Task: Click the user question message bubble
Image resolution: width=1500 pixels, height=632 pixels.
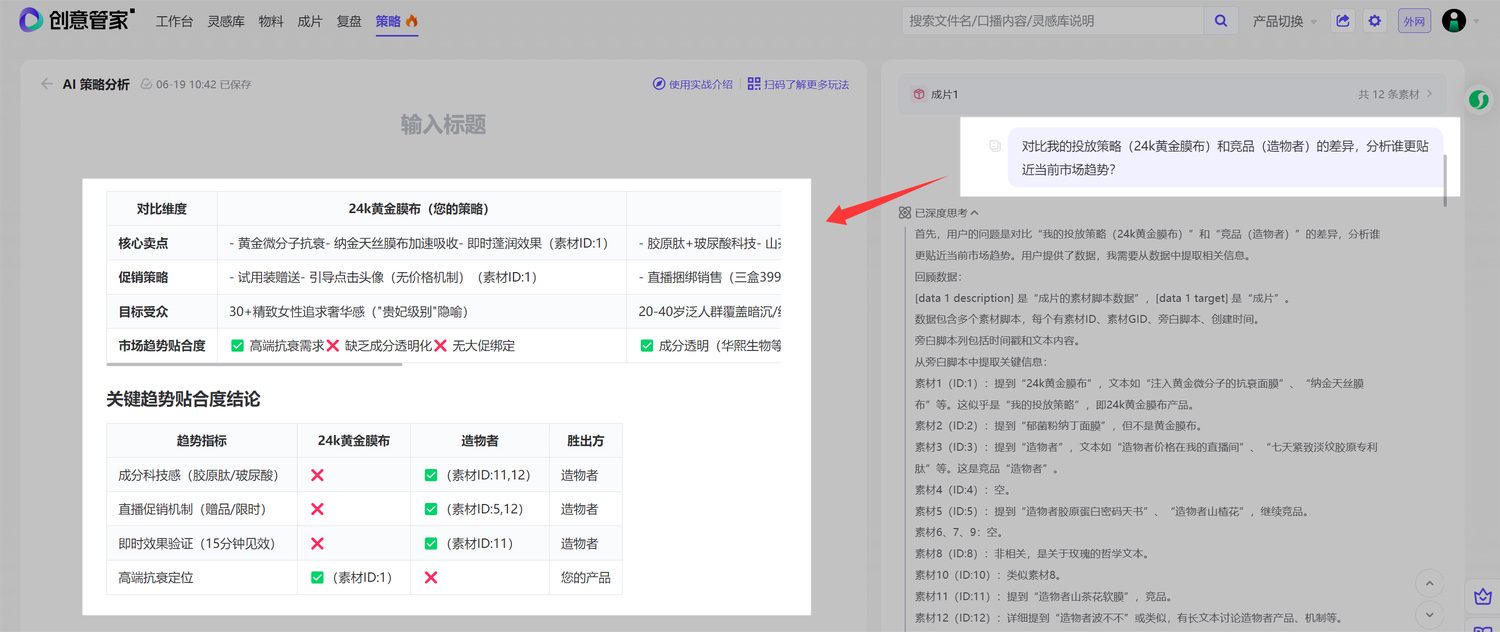Action: [x=1225, y=158]
